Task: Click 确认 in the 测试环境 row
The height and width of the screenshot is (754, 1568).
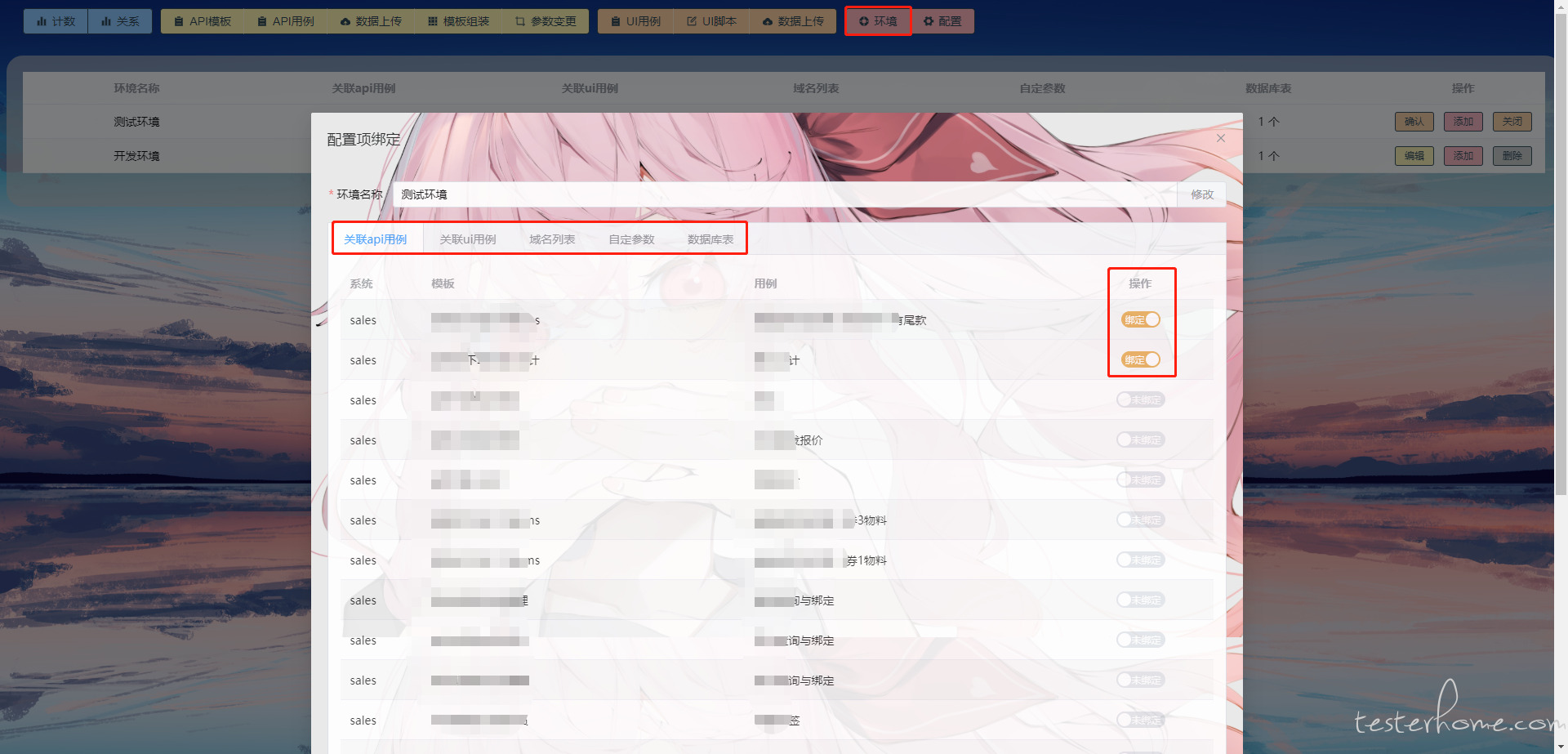Action: (1414, 122)
